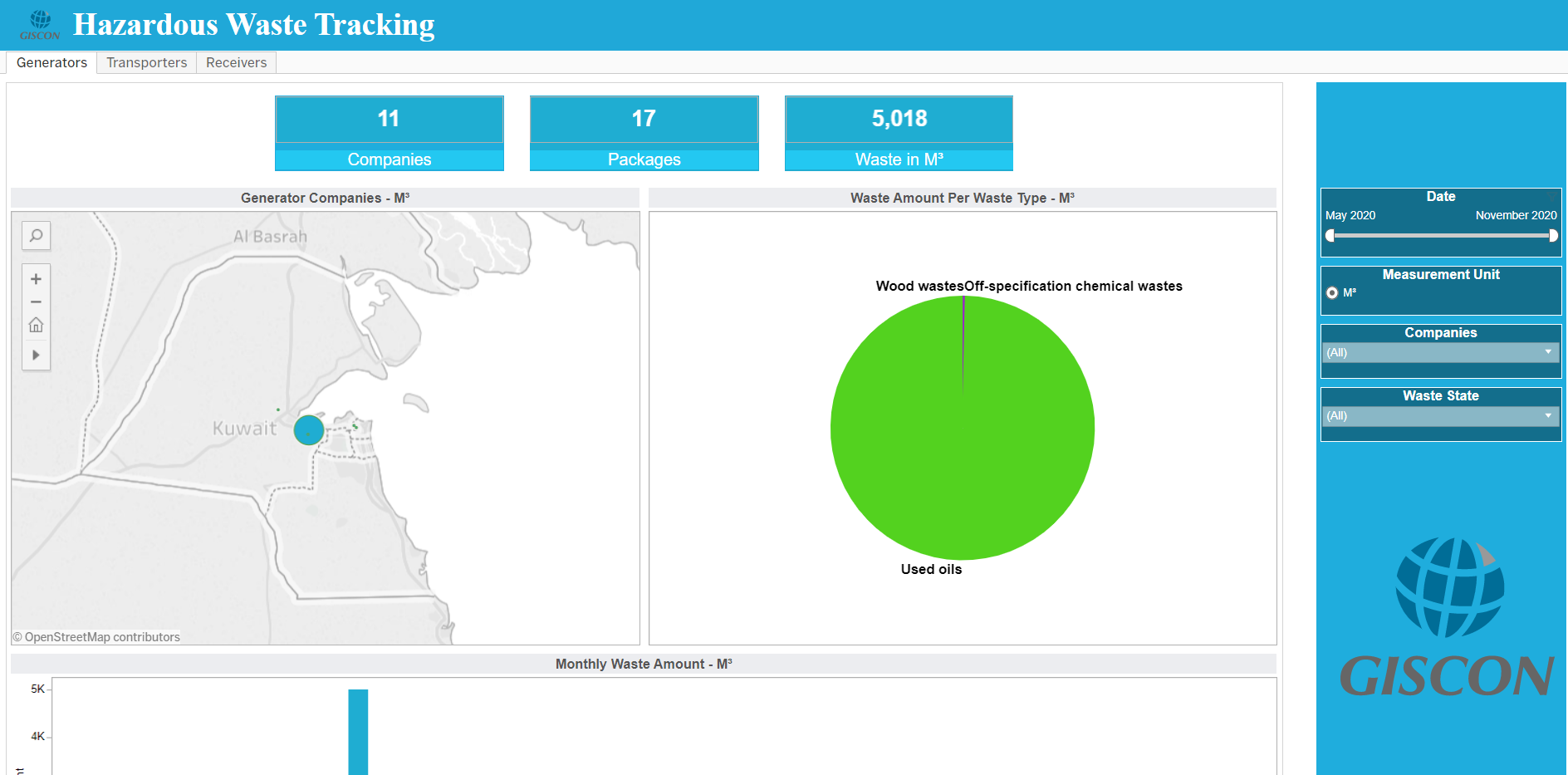The height and width of the screenshot is (775, 1568).
Task: Click the date slider's right handle
Action: coord(1553,236)
